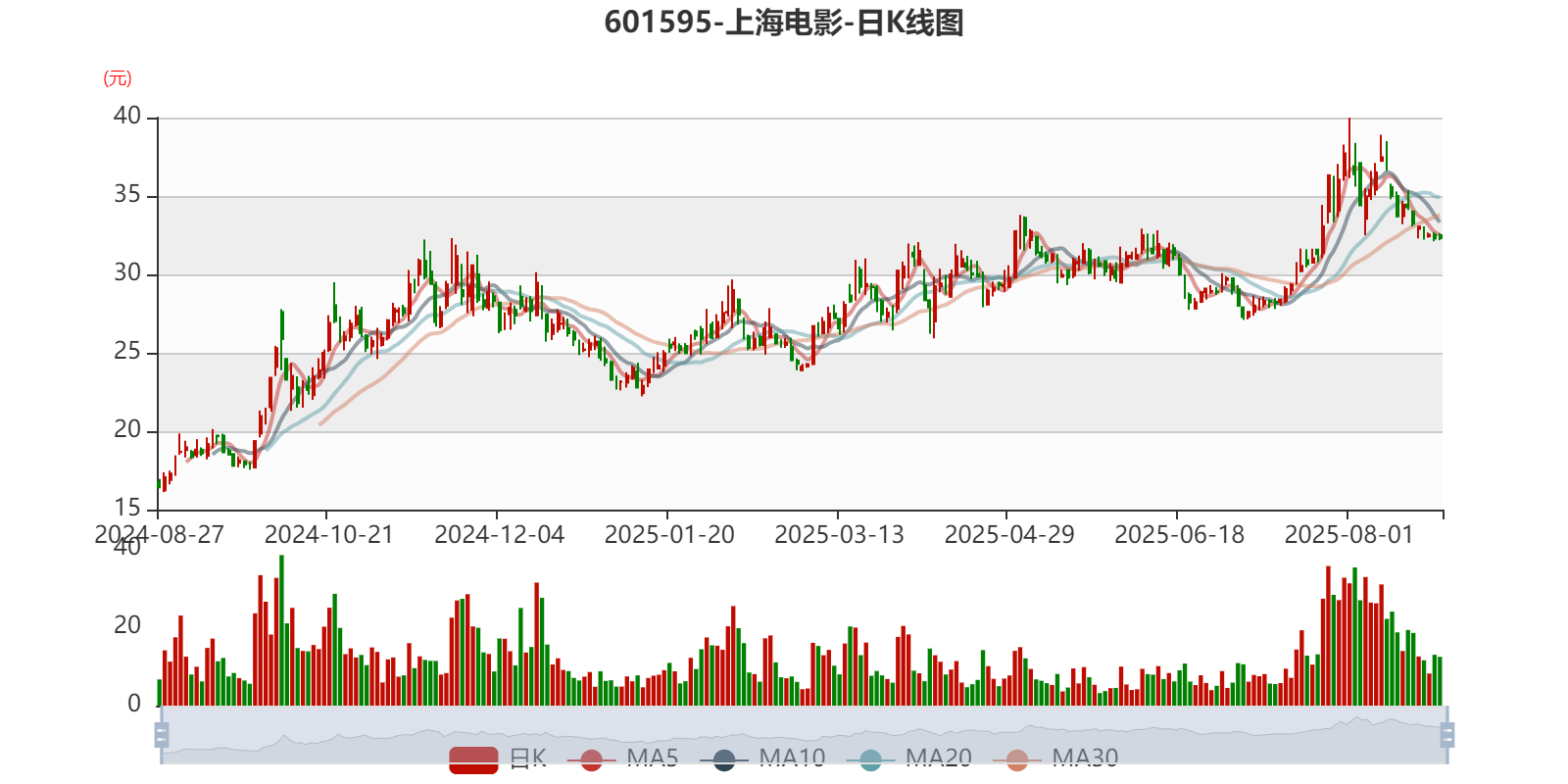Click the right handle of the zoom slider
Viewport: 1568px width, 784px height.
(x=1447, y=735)
